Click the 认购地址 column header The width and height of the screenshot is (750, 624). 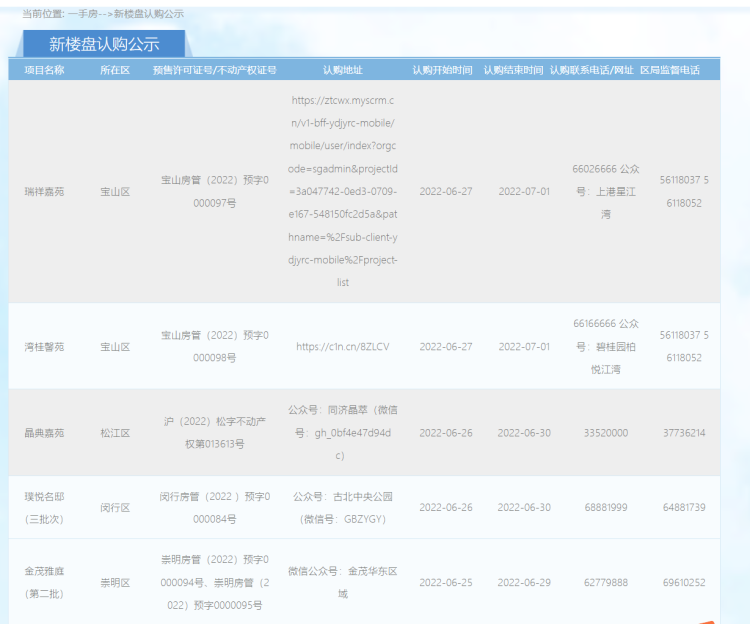point(342,70)
